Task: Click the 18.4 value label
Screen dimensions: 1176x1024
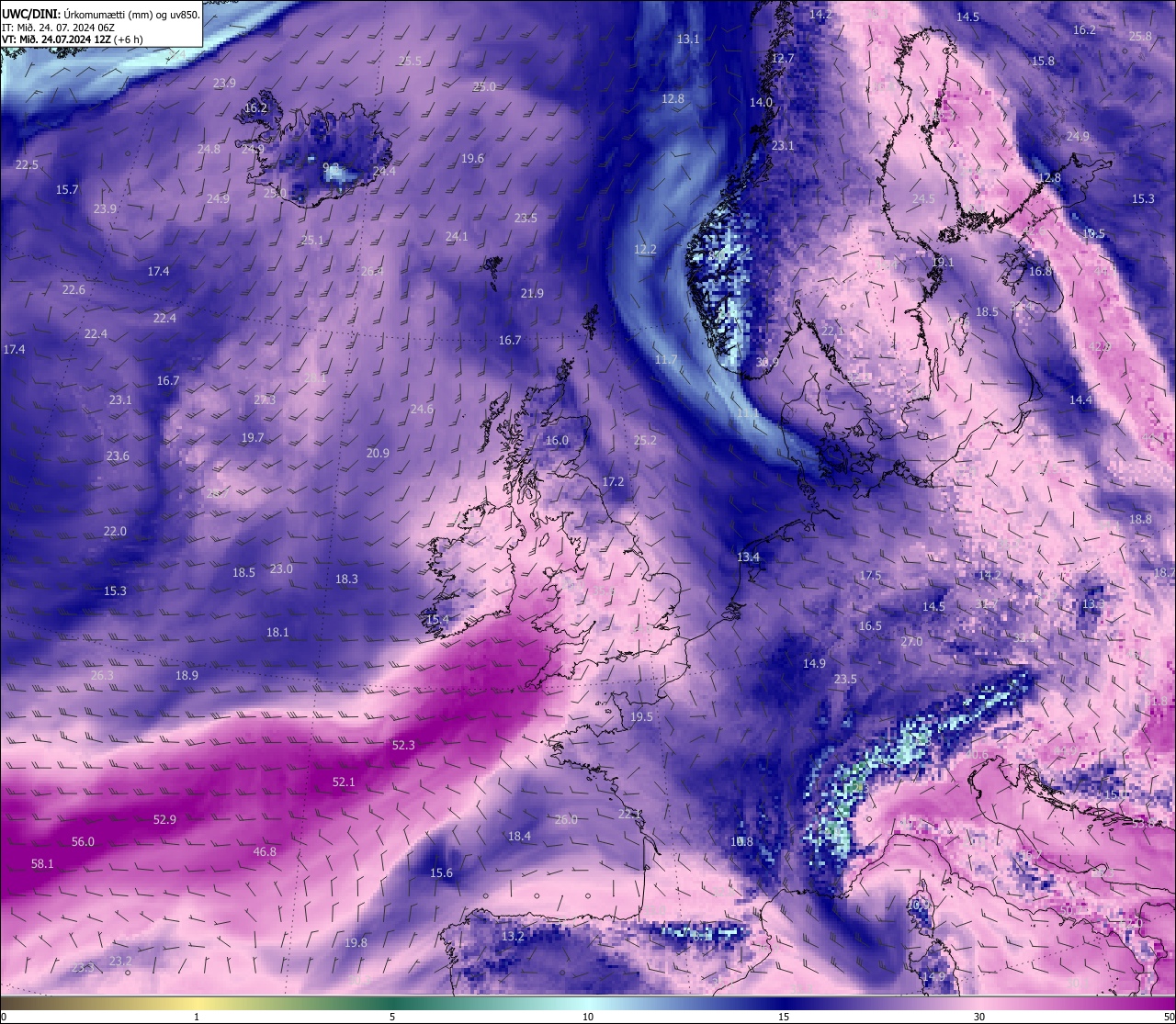Action: point(519,837)
